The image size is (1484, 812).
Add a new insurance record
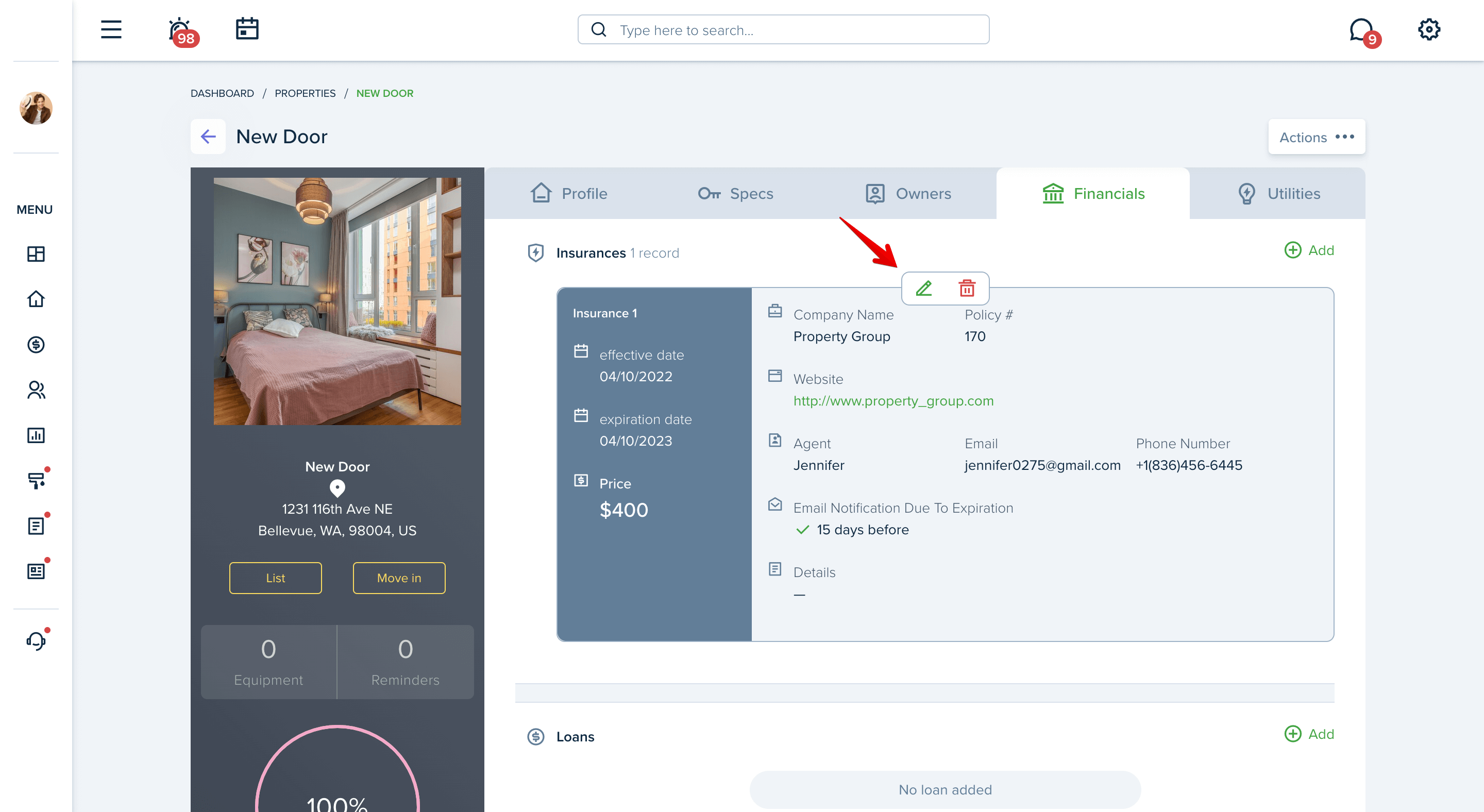click(1309, 250)
